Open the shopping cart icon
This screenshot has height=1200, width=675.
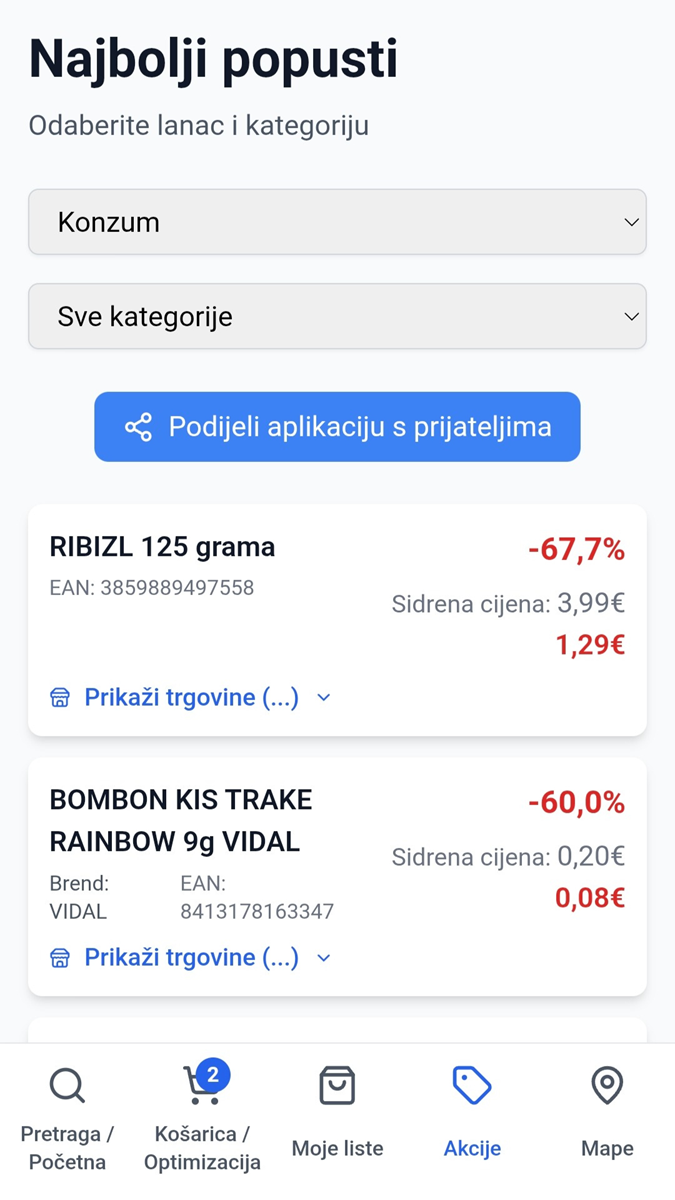200,1088
